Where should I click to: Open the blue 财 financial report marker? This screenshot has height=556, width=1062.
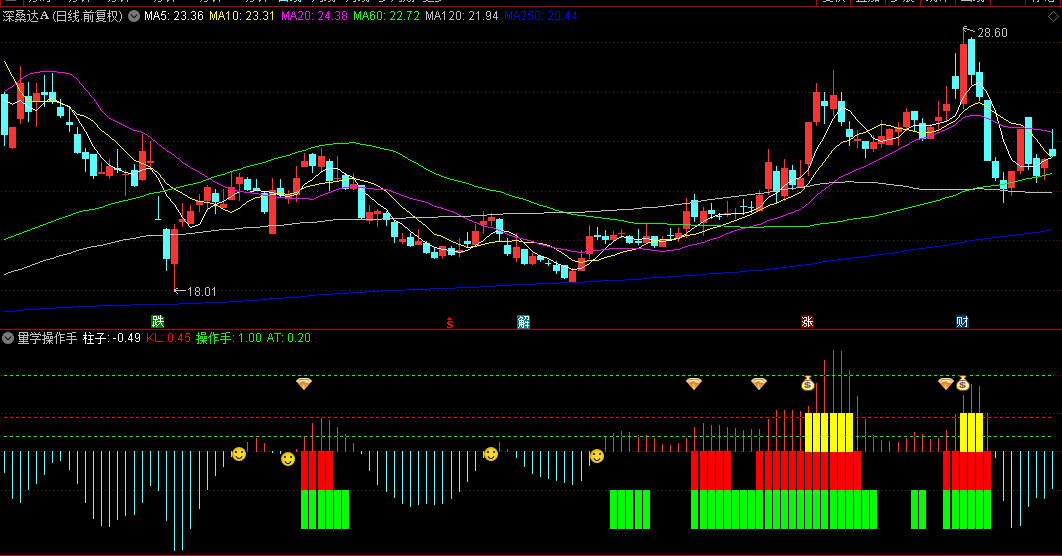coord(962,322)
